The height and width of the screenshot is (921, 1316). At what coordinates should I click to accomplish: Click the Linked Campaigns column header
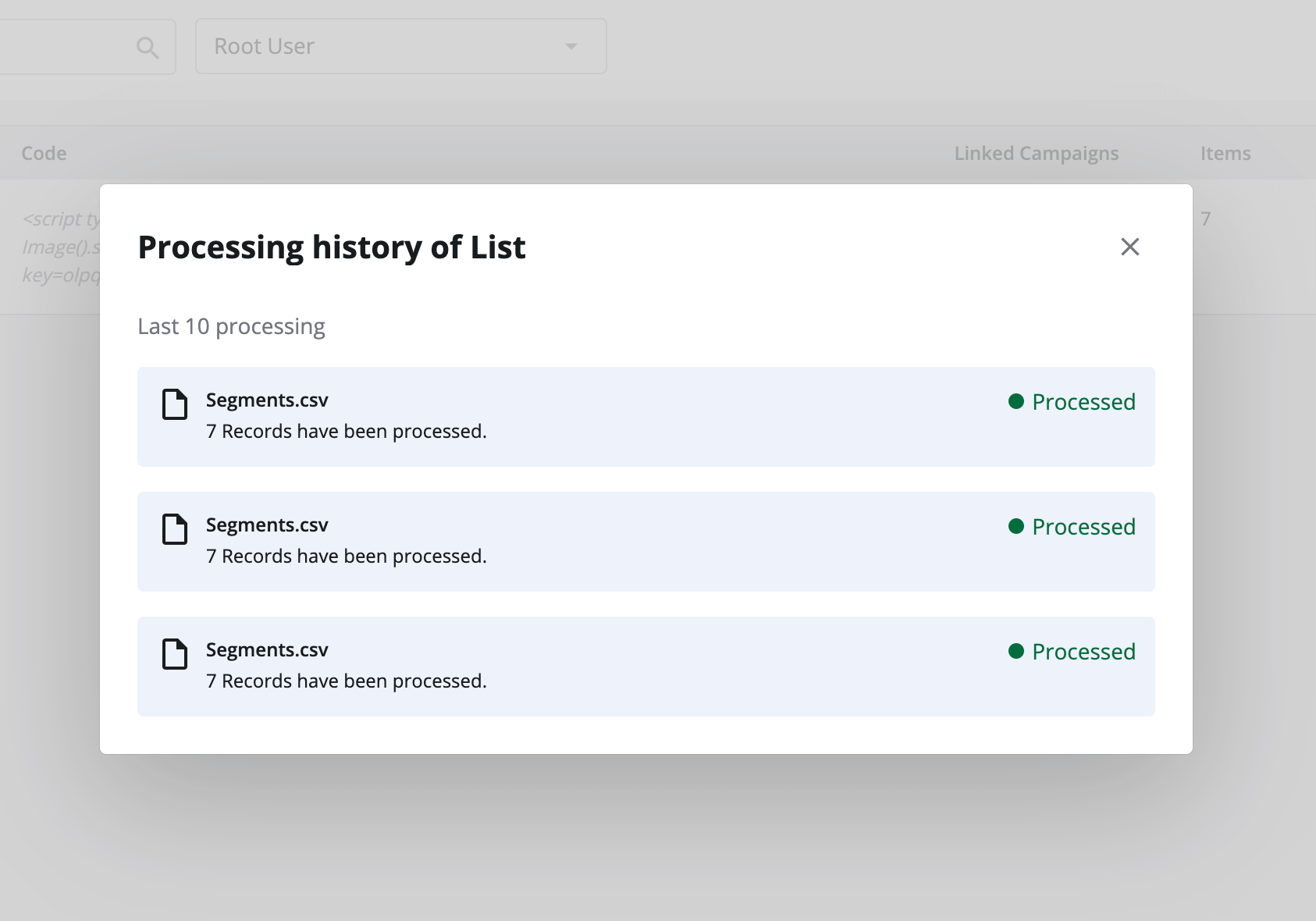tap(1037, 154)
